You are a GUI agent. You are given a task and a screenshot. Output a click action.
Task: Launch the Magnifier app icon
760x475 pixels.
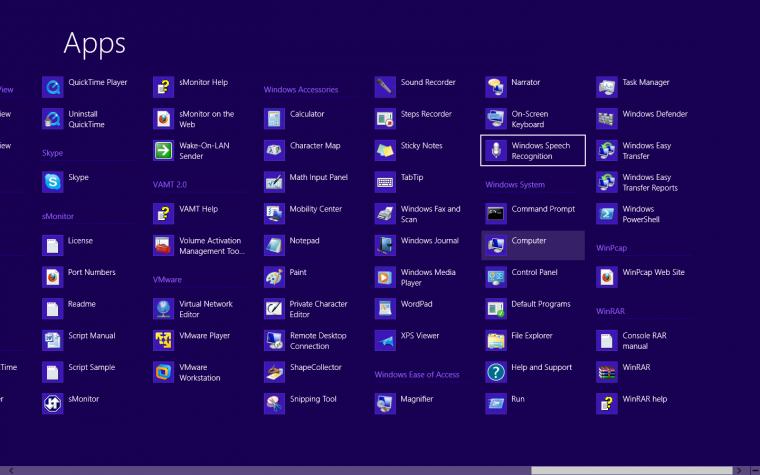pyautogui.click(x=385, y=404)
